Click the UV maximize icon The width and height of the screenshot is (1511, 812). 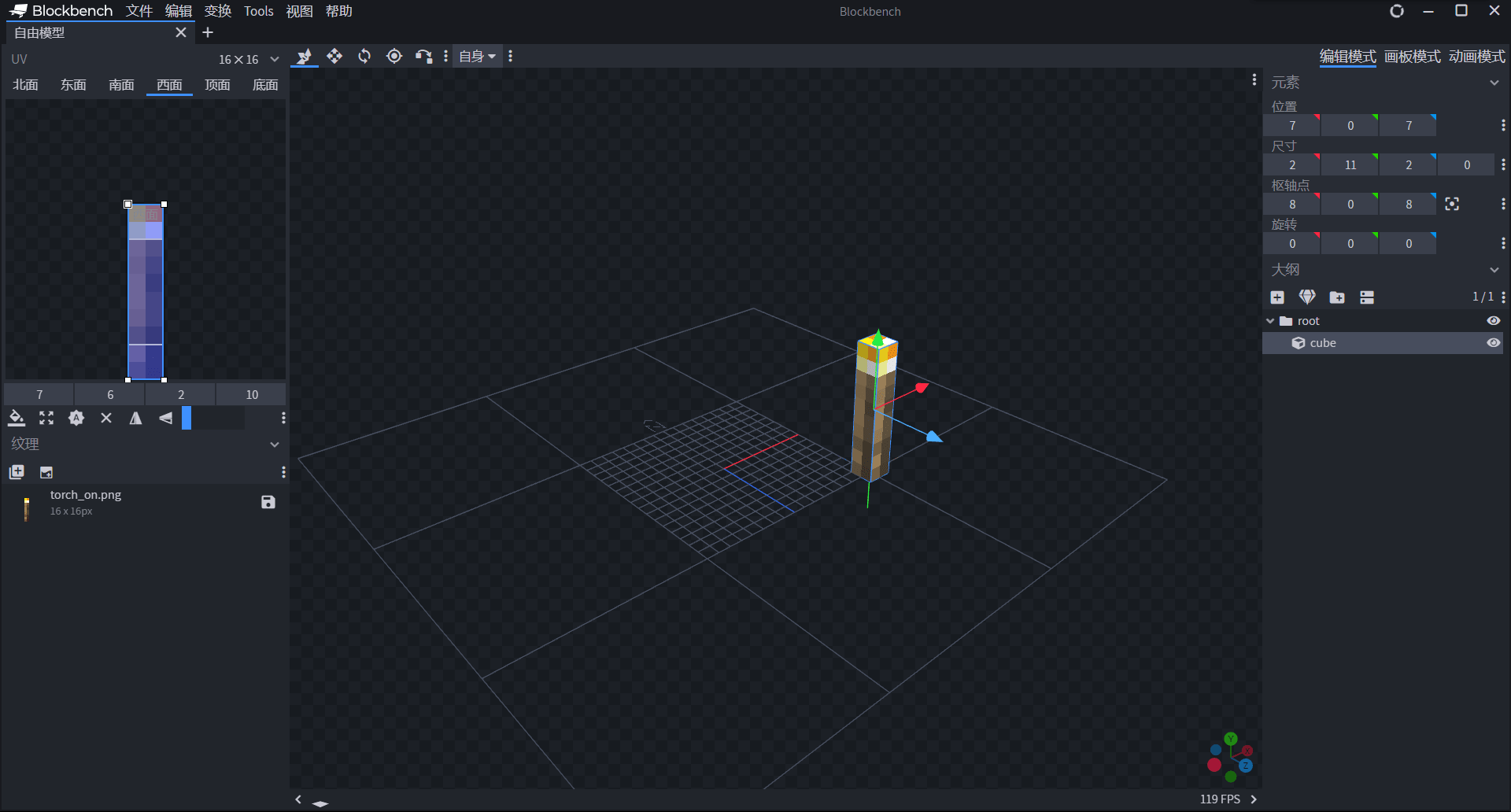(x=46, y=418)
